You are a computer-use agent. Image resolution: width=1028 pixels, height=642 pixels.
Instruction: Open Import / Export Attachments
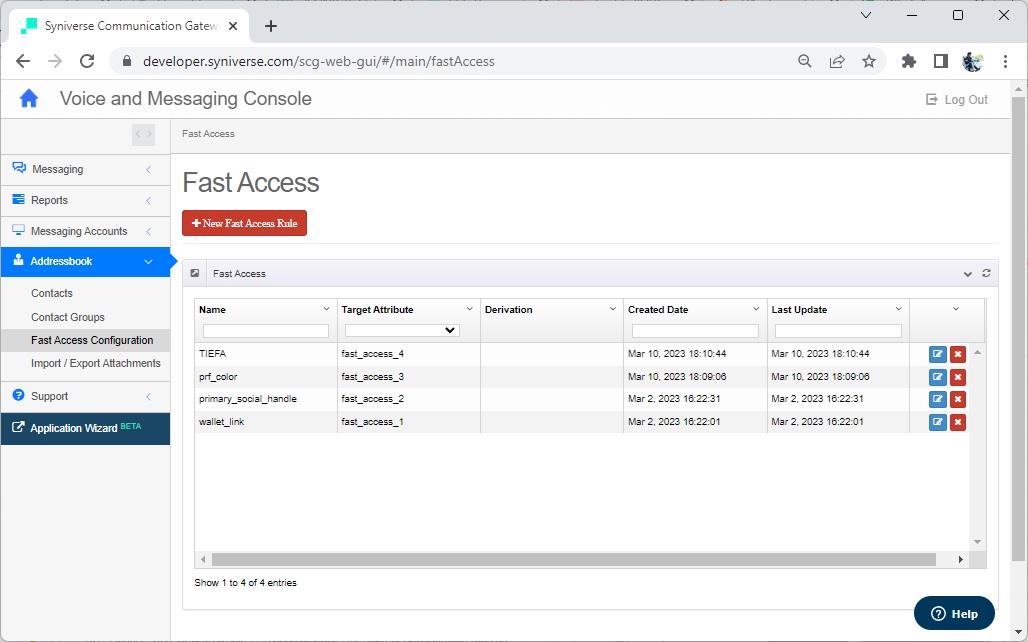point(96,363)
